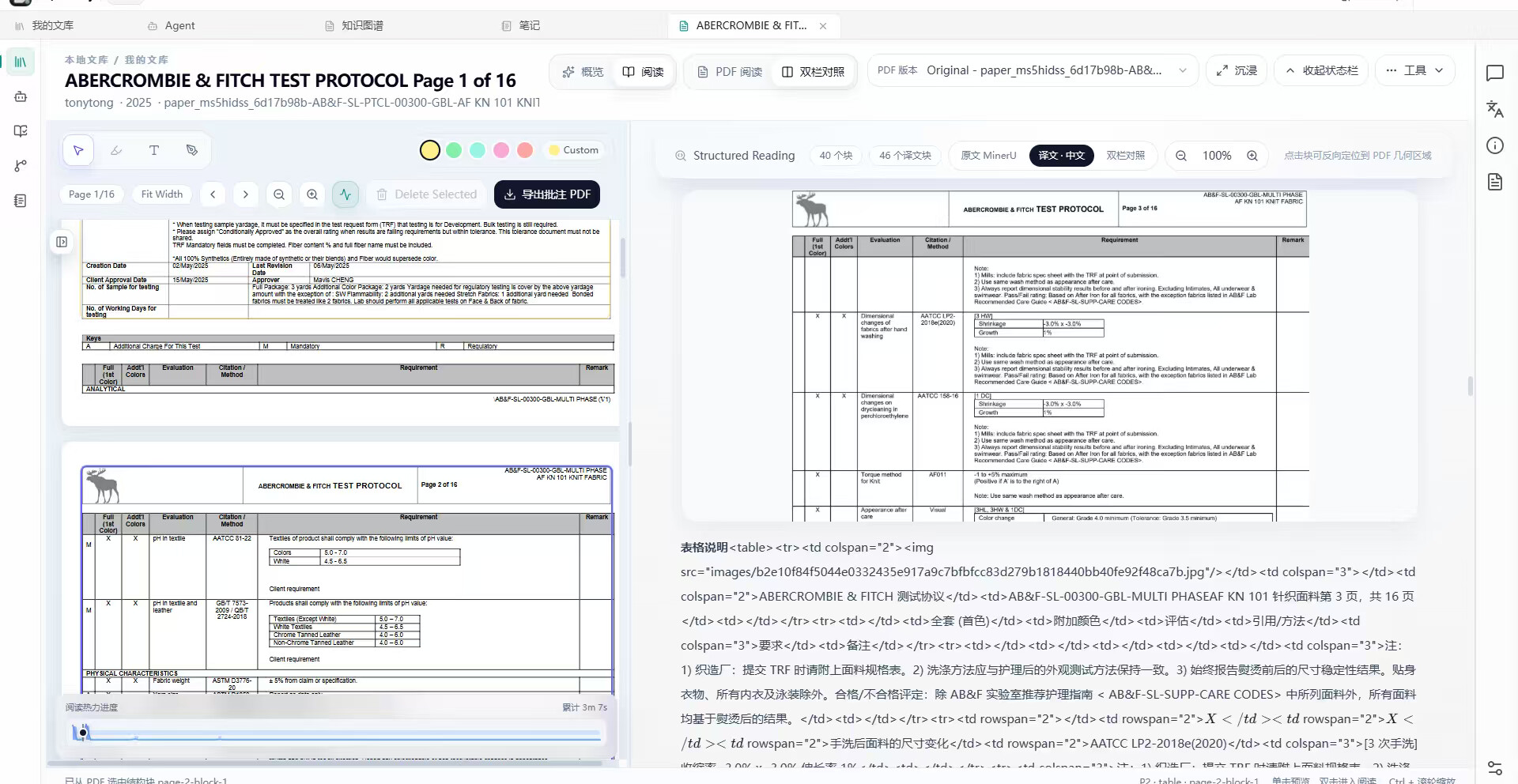The height and width of the screenshot is (784, 1518).
Task: Click the 我的文库 breadcrumb link
Action: point(146,60)
